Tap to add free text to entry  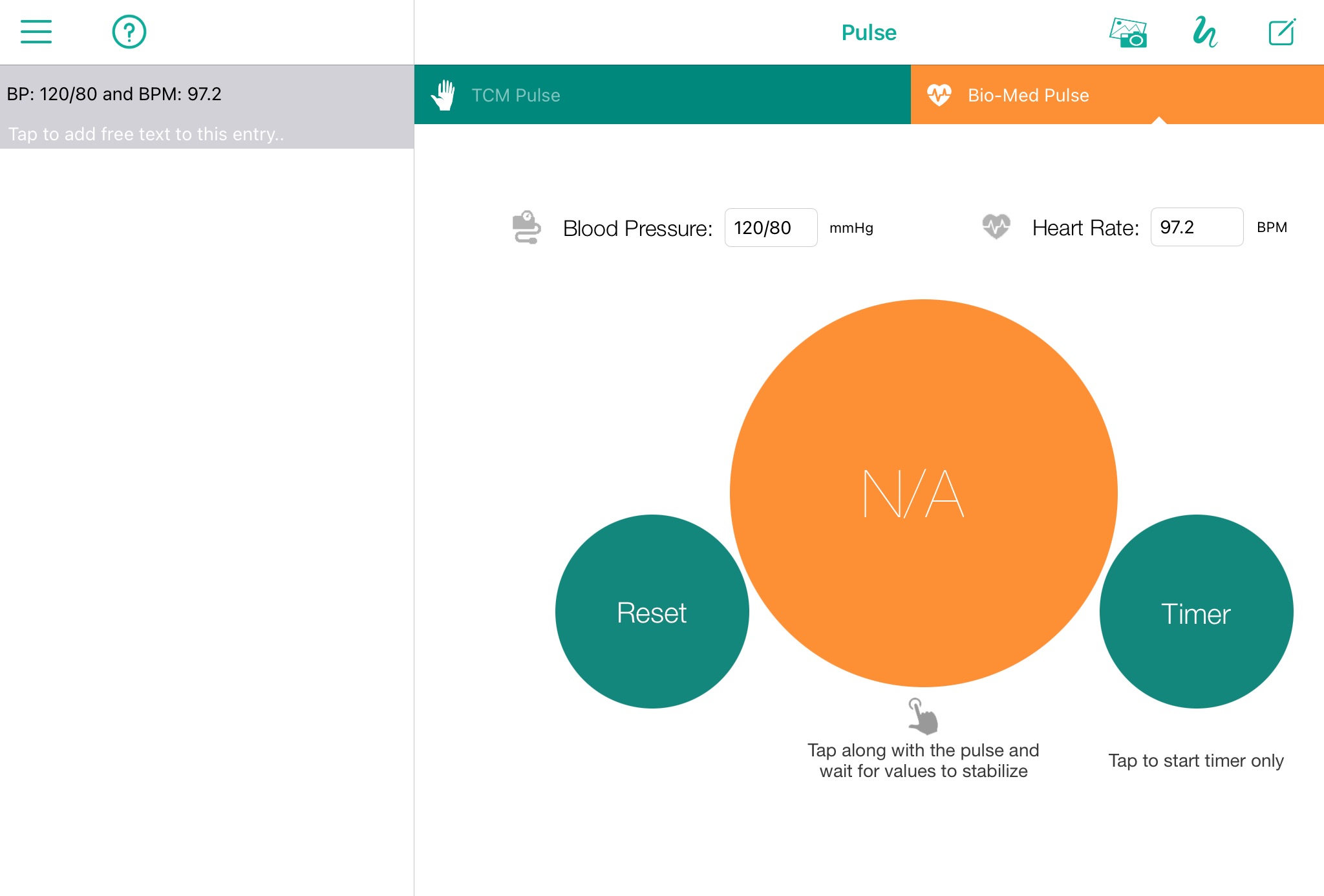(146, 134)
